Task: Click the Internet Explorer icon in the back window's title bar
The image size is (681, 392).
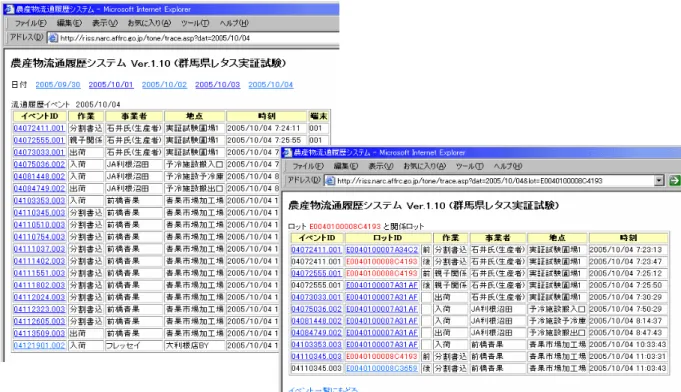Action: click(9, 9)
